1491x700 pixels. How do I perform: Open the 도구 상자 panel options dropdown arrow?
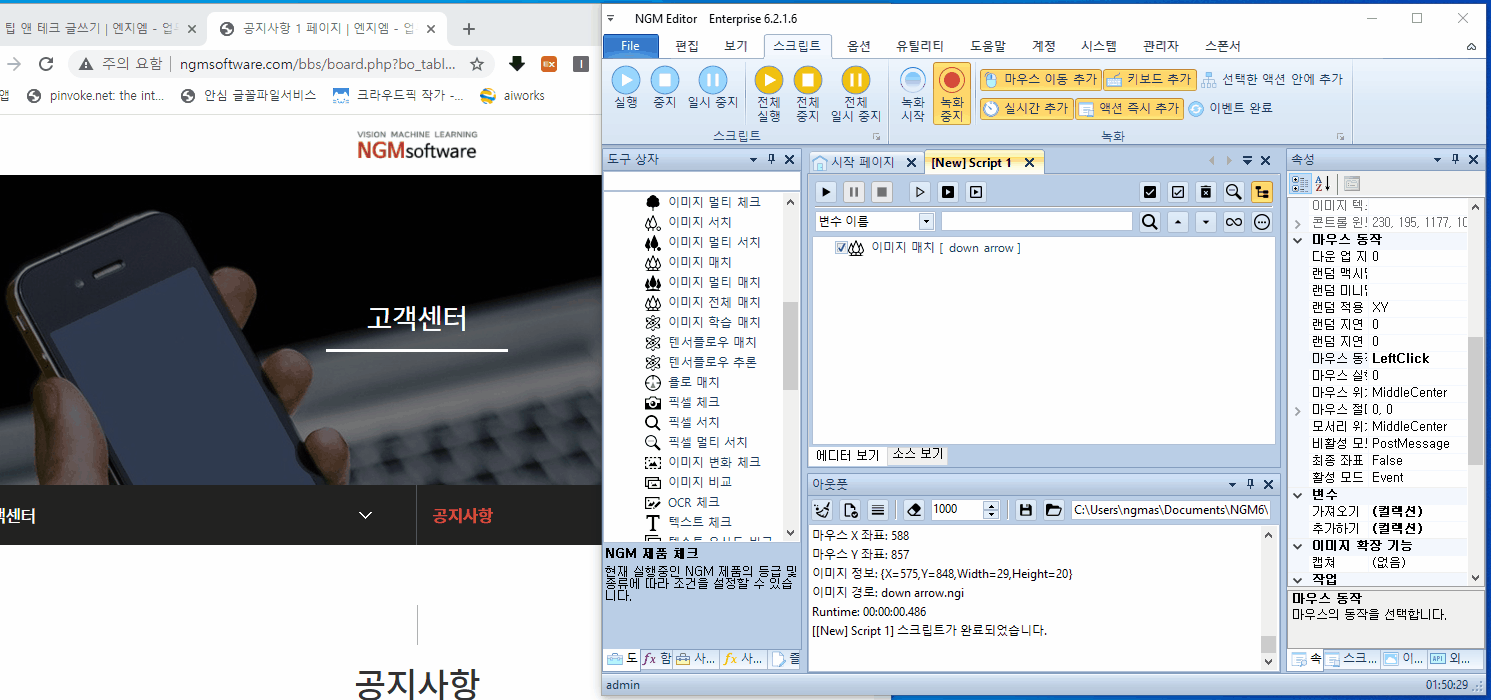pos(753,160)
